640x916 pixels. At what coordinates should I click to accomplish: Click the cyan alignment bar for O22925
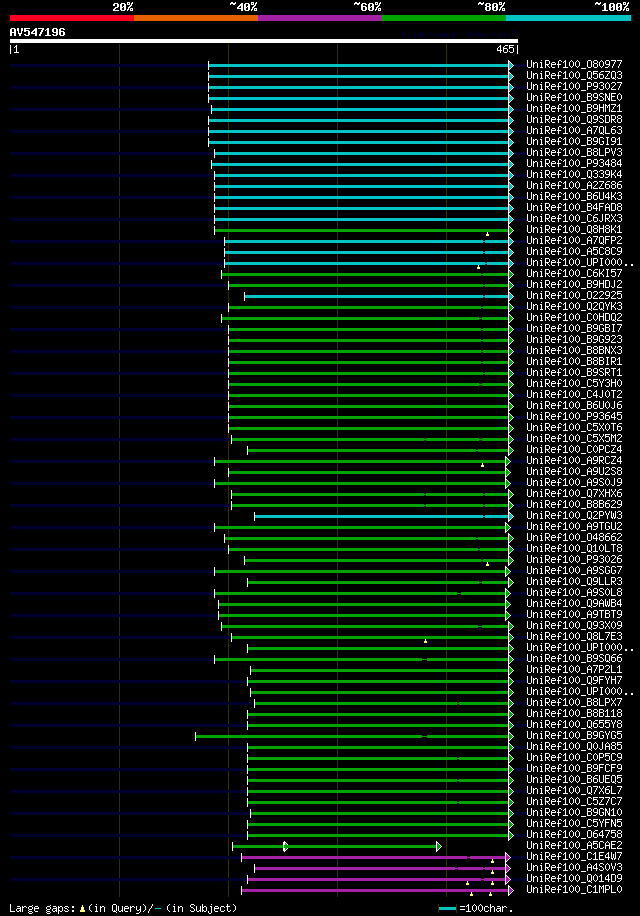tap(377, 297)
